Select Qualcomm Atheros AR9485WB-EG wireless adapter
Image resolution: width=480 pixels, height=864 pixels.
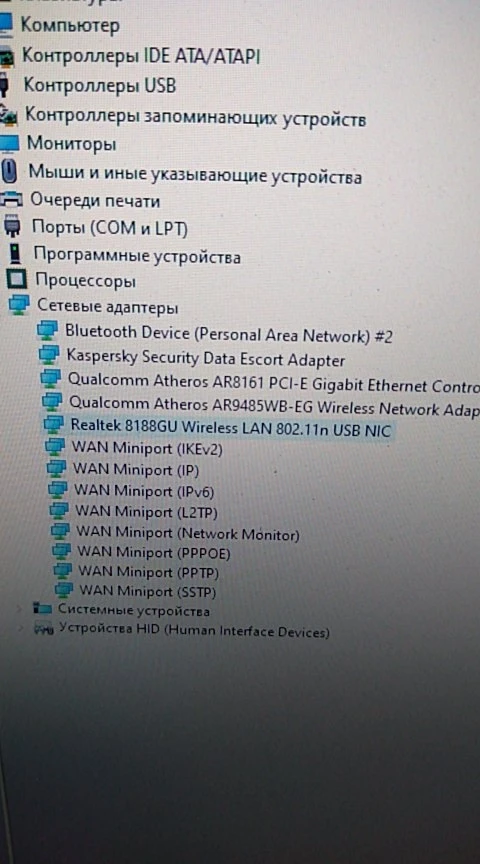[x=274, y=407]
